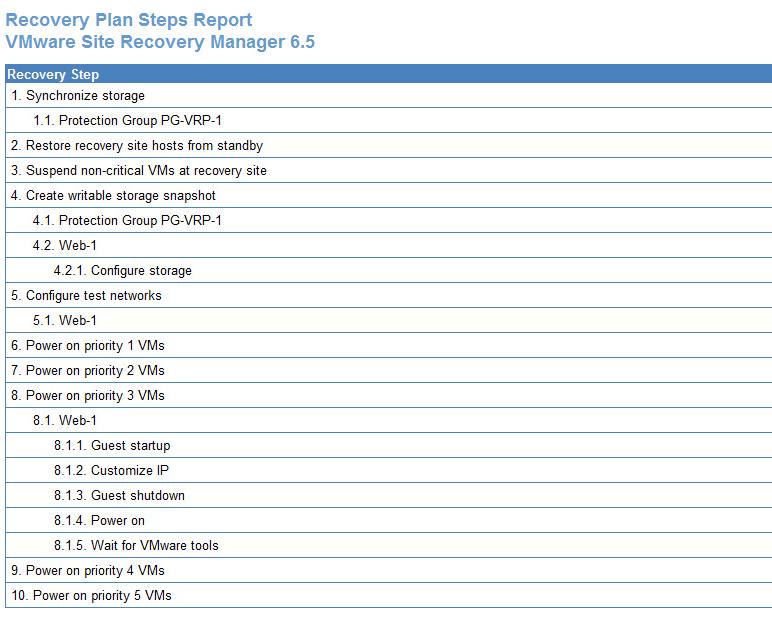Select row '8.1.1. Guest startup'
This screenshot has width=772, height=619.
[x=388, y=446]
